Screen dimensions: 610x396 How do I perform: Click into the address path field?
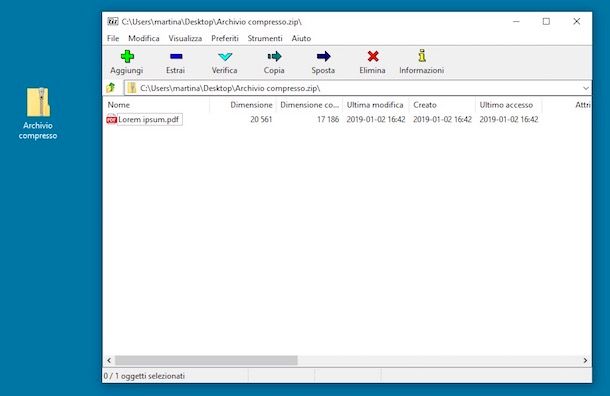tap(358, 88)
